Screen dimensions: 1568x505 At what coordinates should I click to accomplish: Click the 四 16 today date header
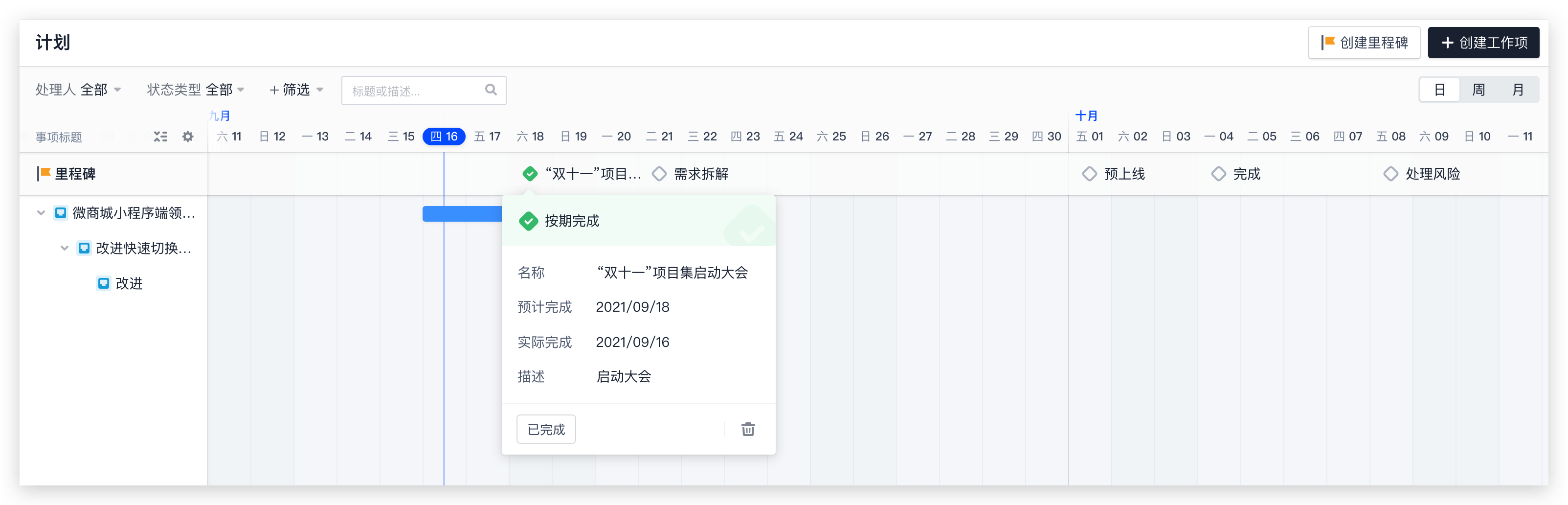tap(444, 137)
